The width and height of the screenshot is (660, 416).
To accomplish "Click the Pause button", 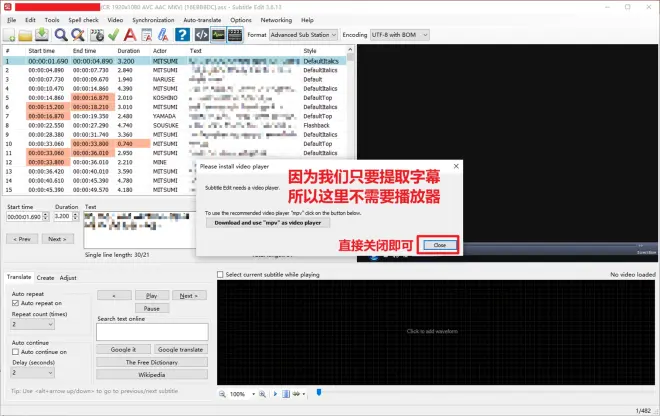I will point(152,309).
